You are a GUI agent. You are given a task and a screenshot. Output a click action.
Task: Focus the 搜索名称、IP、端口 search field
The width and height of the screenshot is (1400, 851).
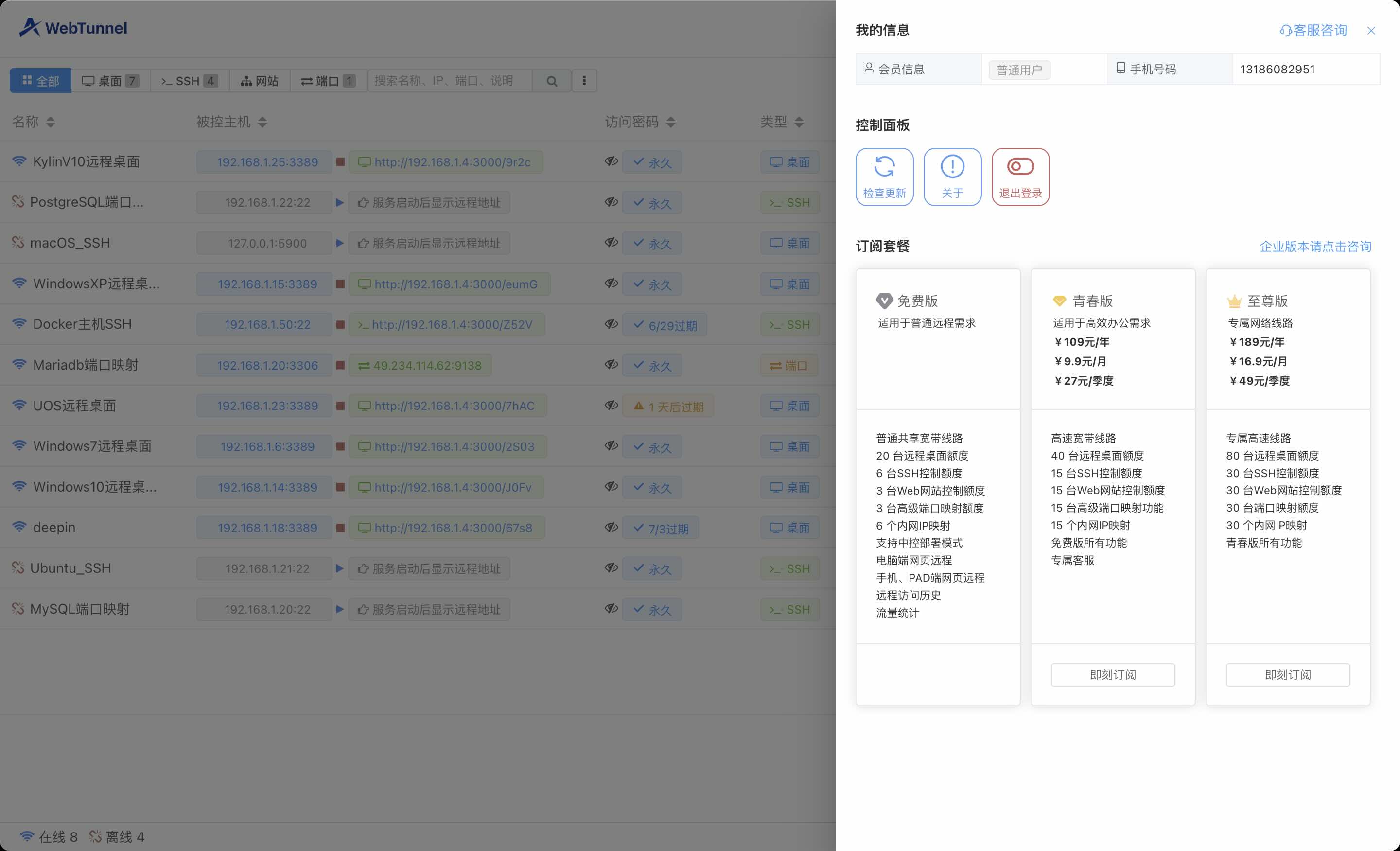click(x=449, y=81)
